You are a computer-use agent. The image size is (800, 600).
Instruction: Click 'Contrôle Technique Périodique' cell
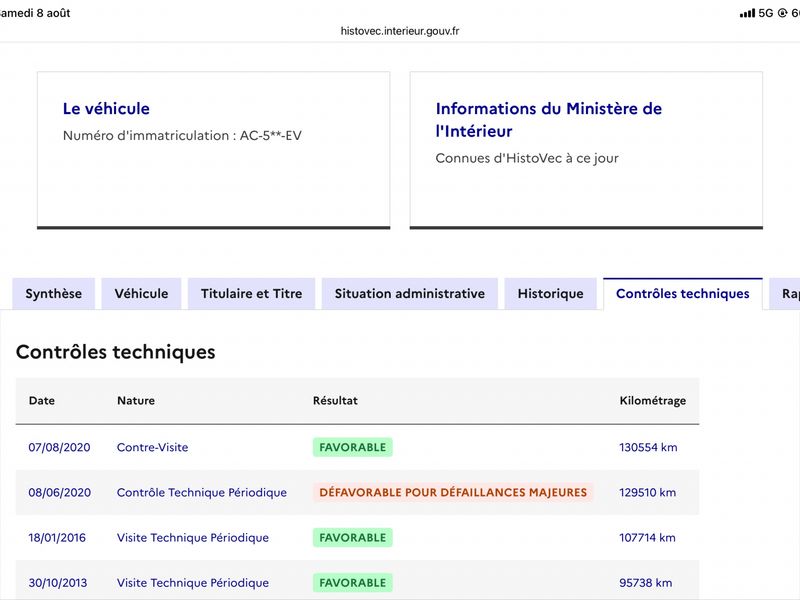click(202, 493)
